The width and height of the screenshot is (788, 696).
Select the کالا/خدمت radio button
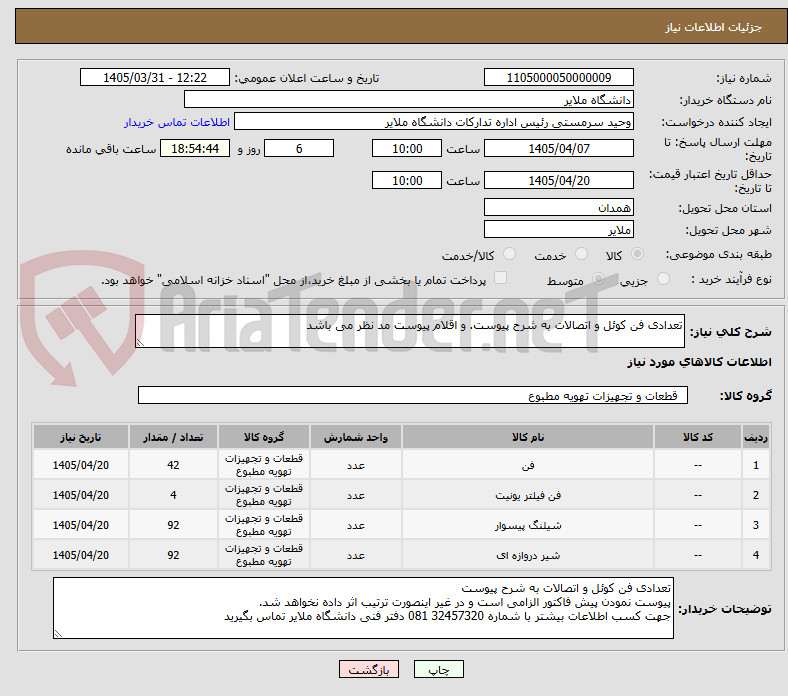510,254
